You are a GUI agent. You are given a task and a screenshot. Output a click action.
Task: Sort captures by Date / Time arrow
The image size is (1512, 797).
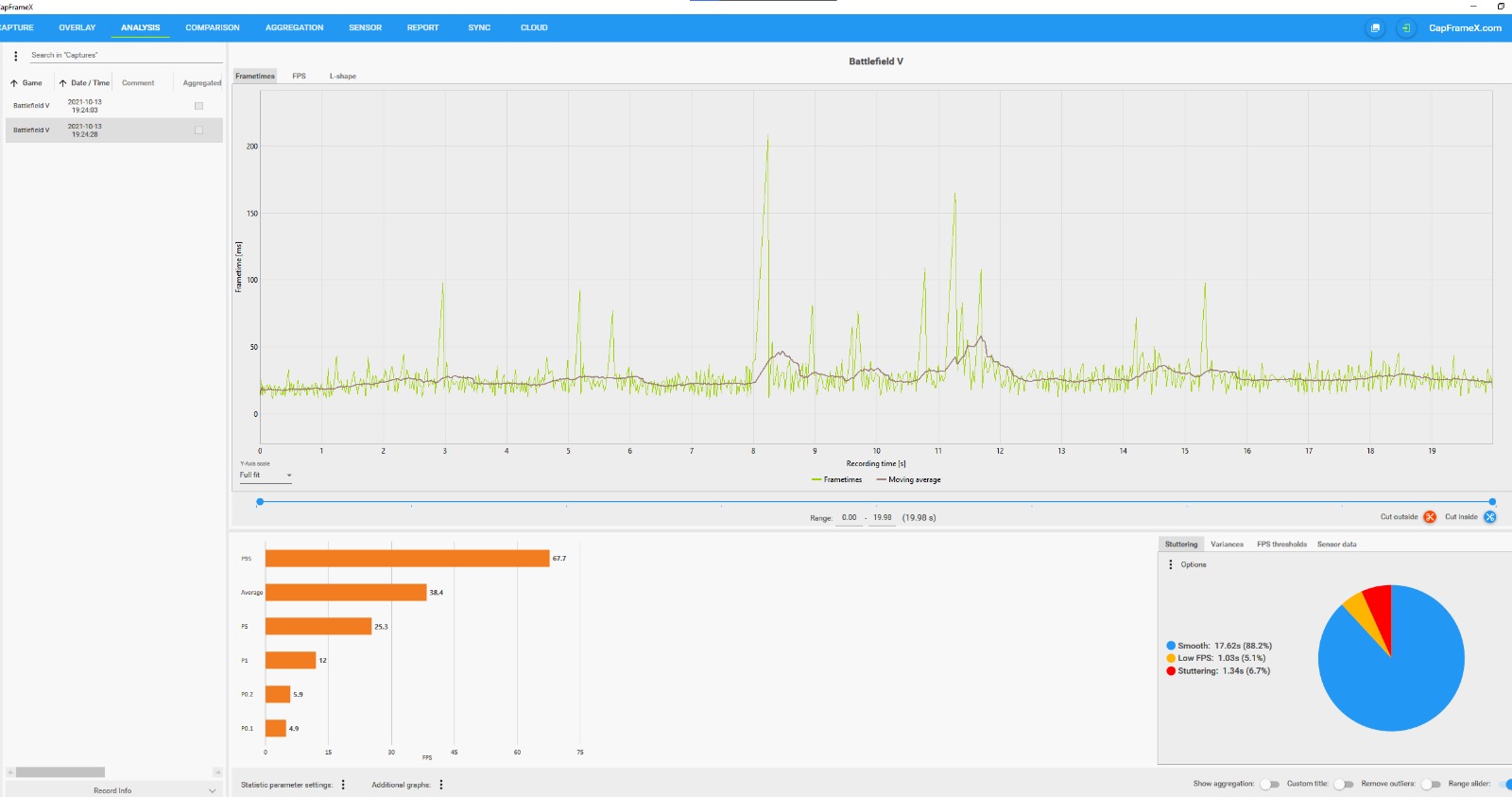63,83
